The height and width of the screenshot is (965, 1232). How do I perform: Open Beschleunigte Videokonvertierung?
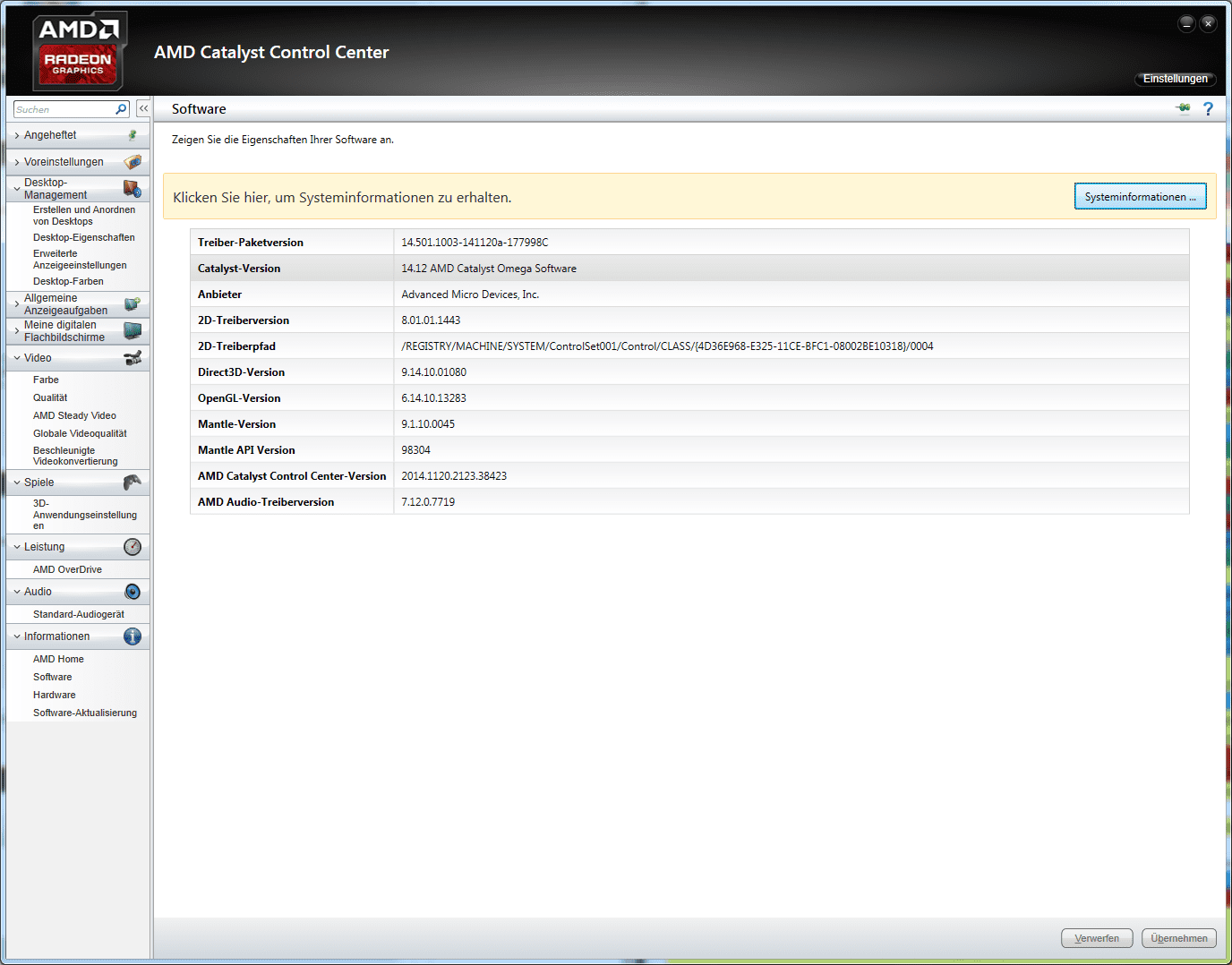pos(75,456)
